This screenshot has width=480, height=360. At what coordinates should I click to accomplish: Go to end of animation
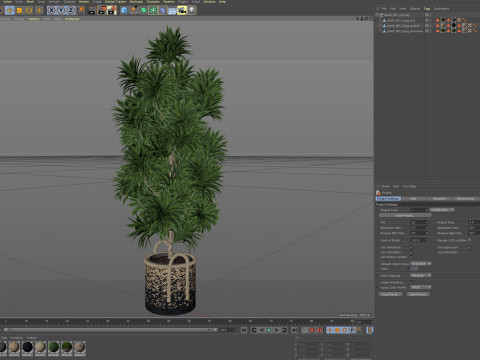pyautogui.click(x=294, y=330)
